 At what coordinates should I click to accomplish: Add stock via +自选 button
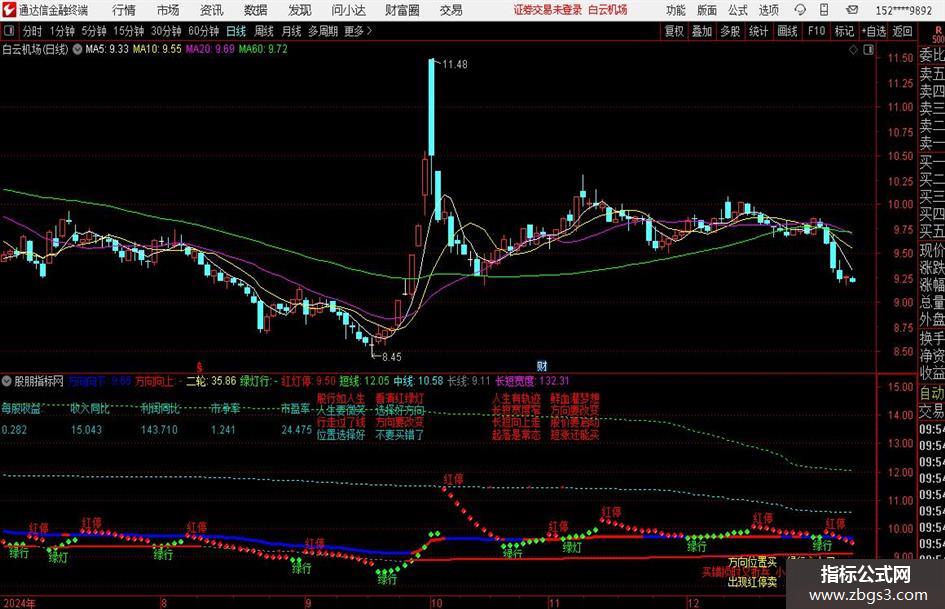pyautogui.click(x=873, y=31)
